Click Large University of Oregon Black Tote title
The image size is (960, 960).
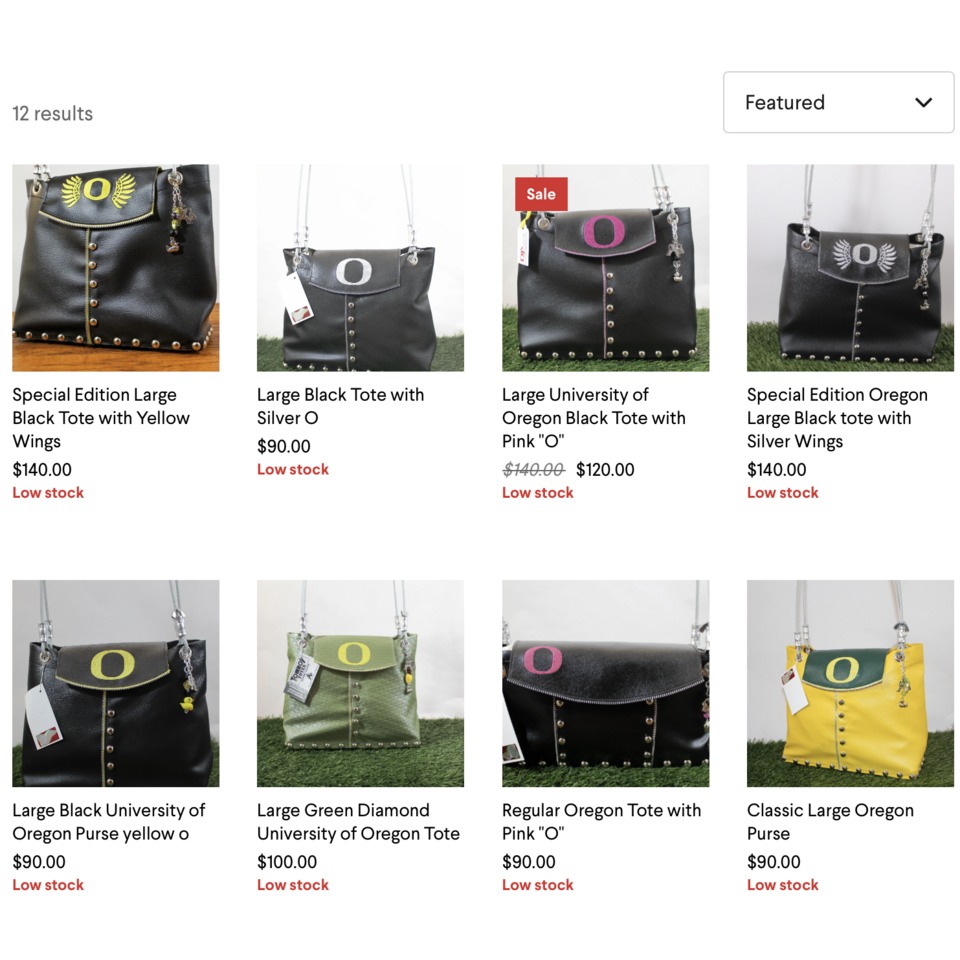[594, 418]
